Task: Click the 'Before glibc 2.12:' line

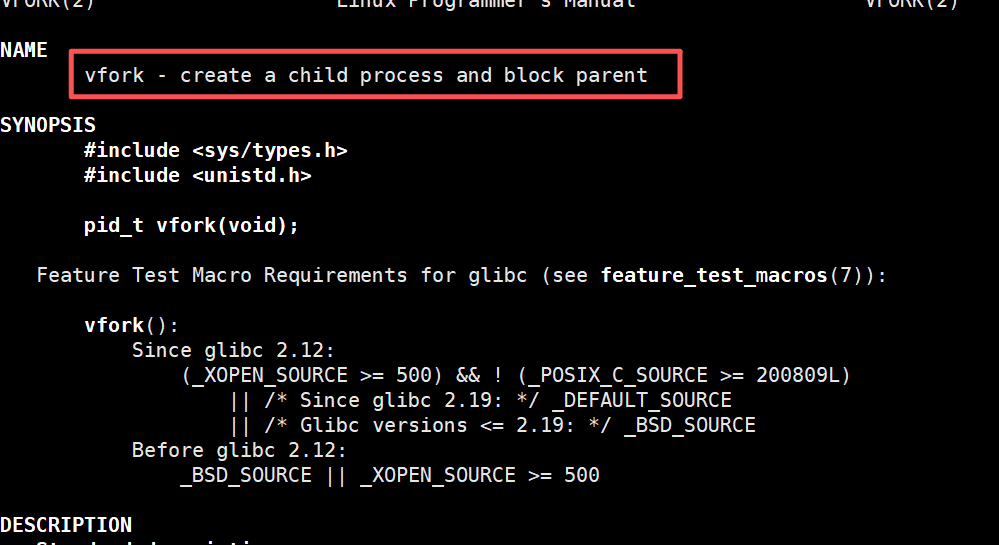Action: pos(239,451)
